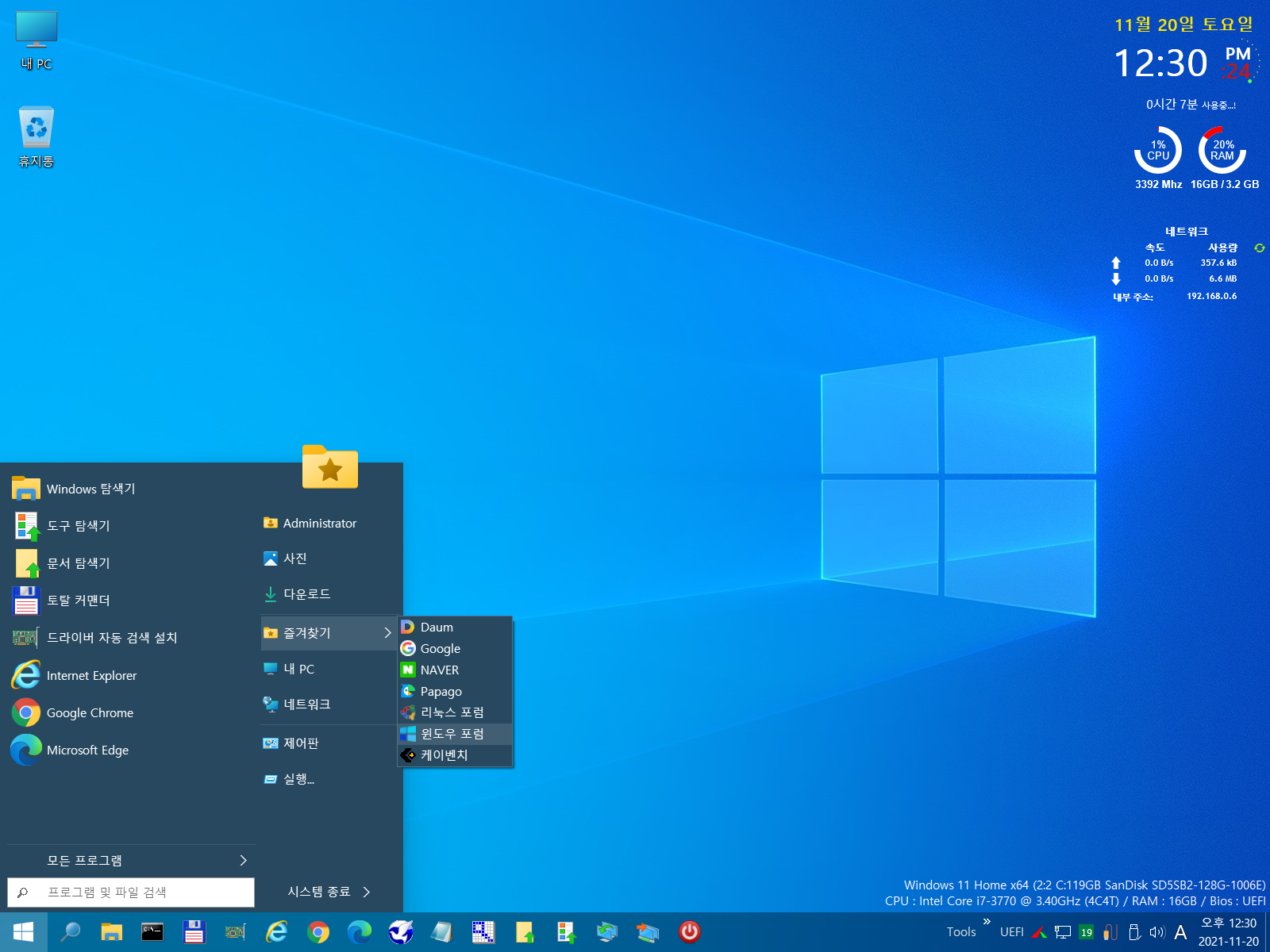
Task: Click green refresh icon in 네트워크 widget
Action: pyautogui.click(x=1259, y=248)
